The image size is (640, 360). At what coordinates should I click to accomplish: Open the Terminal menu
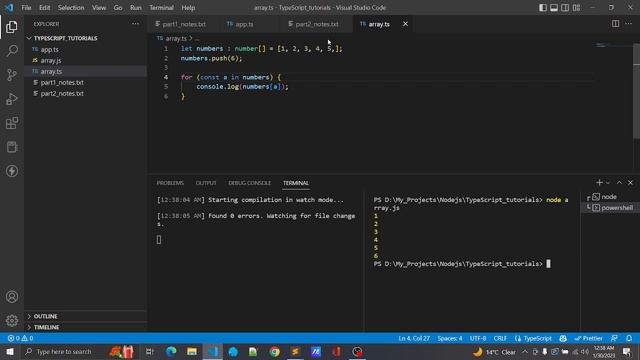161,7
